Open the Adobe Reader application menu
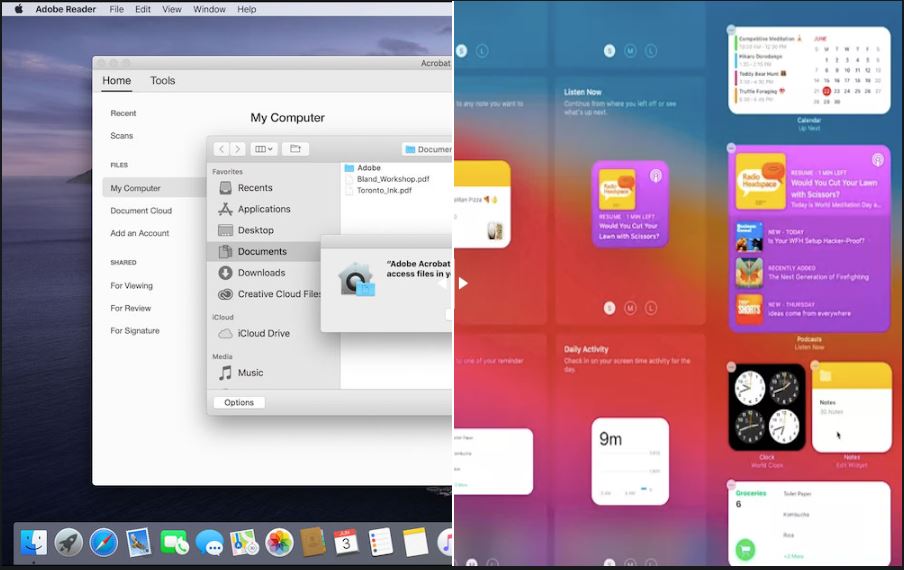 coord(66,9)
